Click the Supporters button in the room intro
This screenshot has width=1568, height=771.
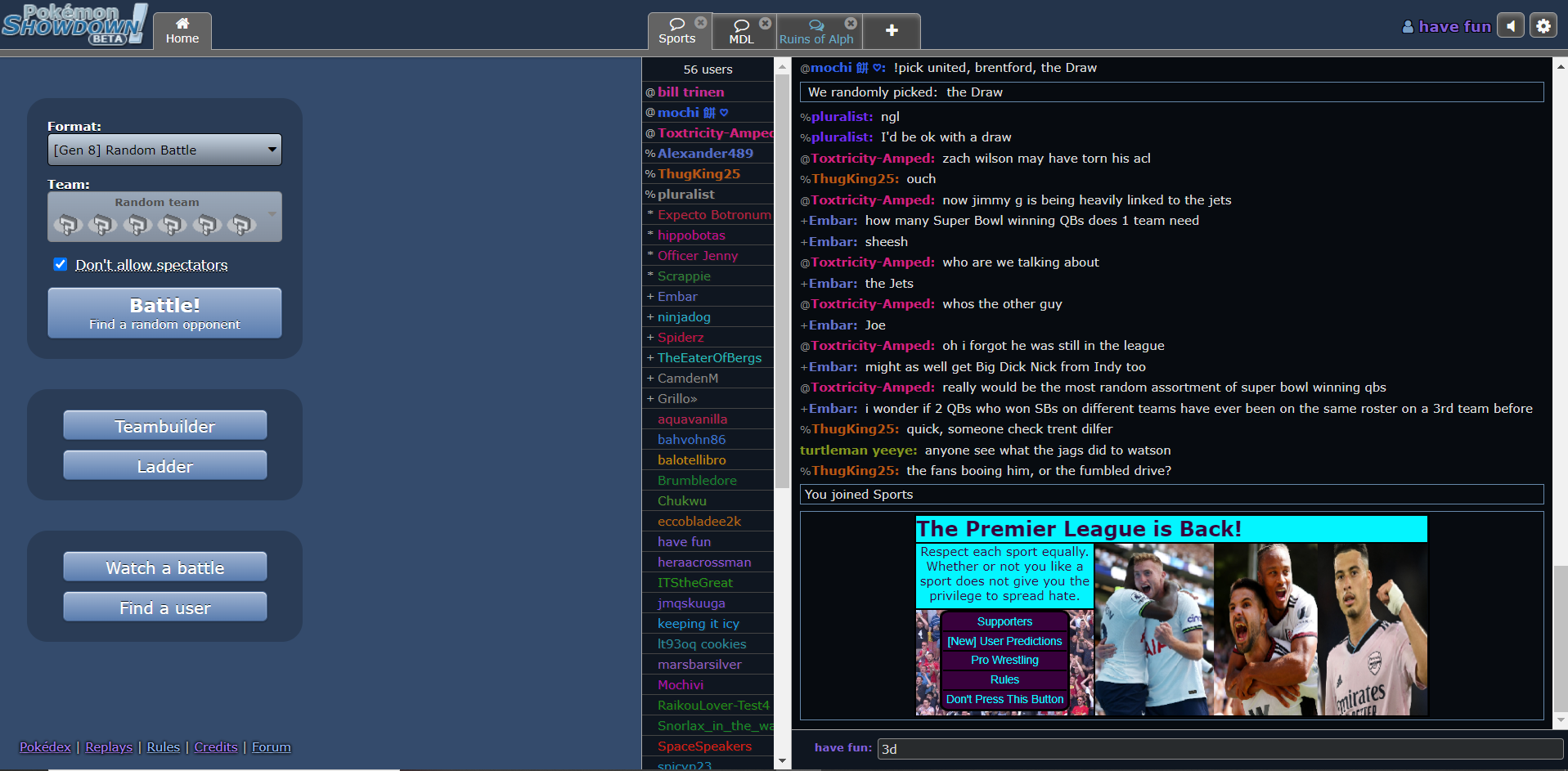click(x=1004, y=621)
